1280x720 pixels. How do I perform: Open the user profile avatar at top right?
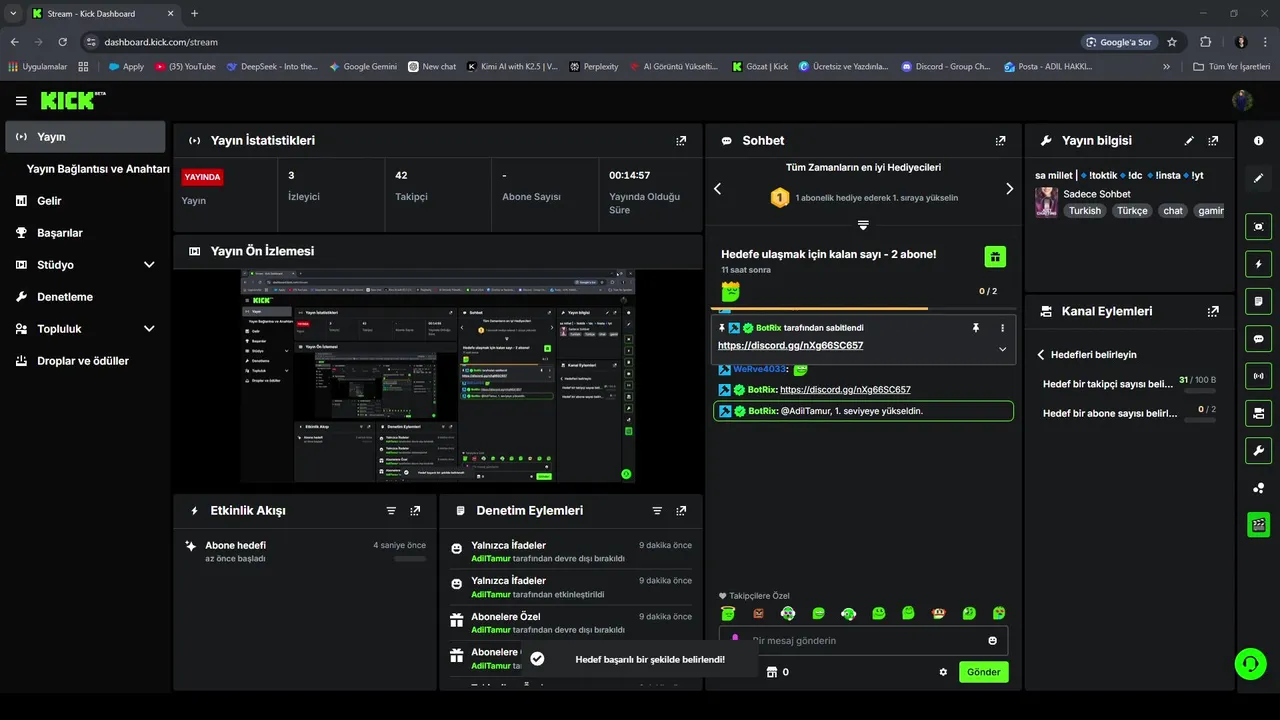pos(1242,101)
